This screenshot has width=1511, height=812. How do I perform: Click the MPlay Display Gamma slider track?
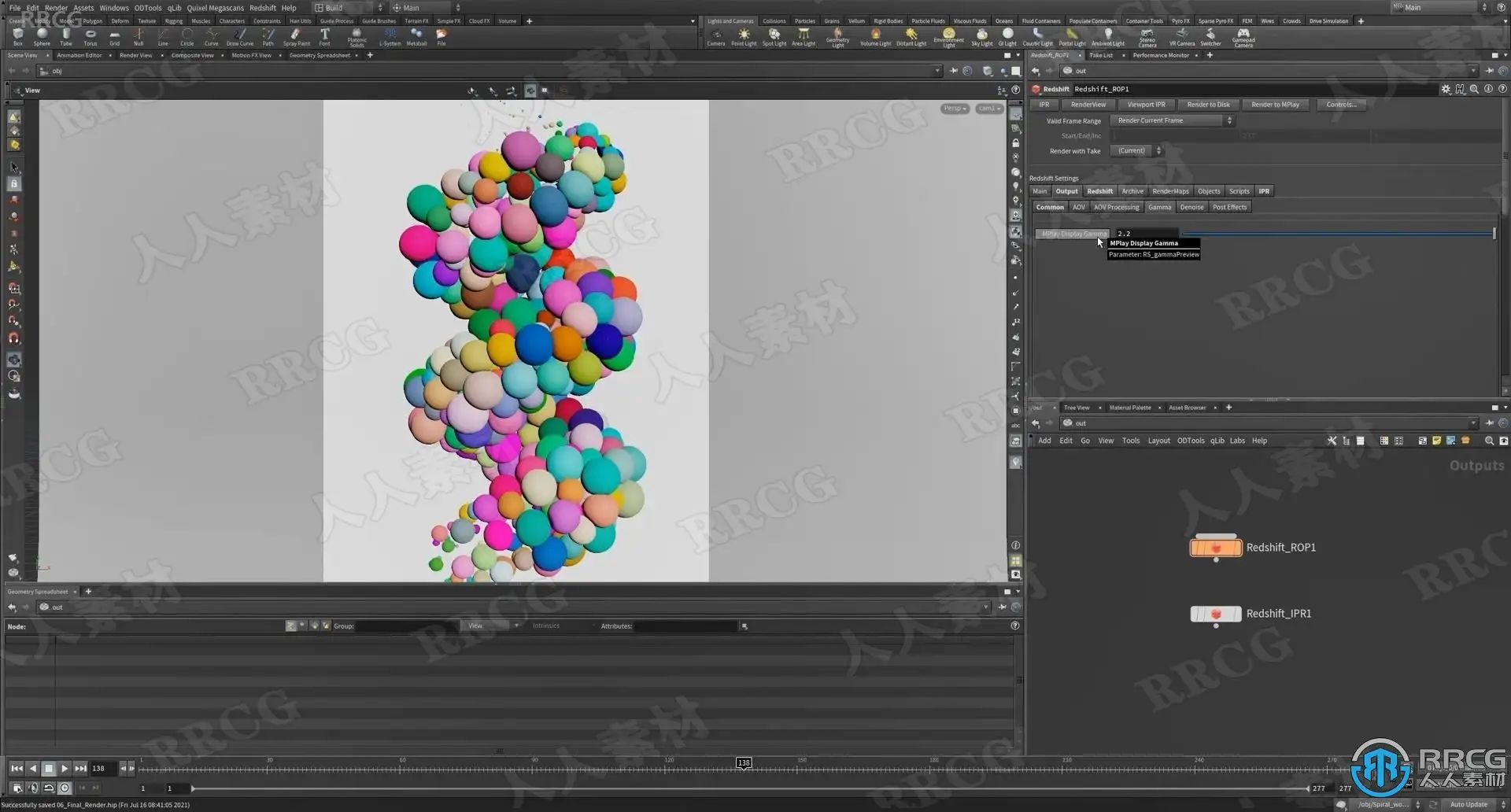[1336, 234]
